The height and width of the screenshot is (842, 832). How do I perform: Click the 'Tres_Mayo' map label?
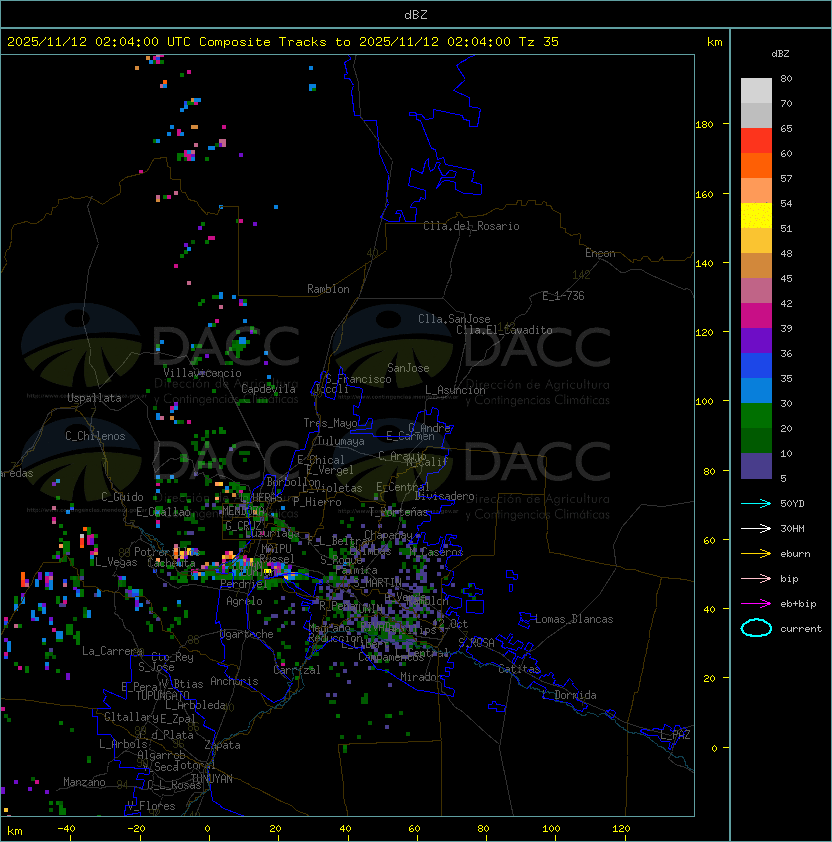330,423
